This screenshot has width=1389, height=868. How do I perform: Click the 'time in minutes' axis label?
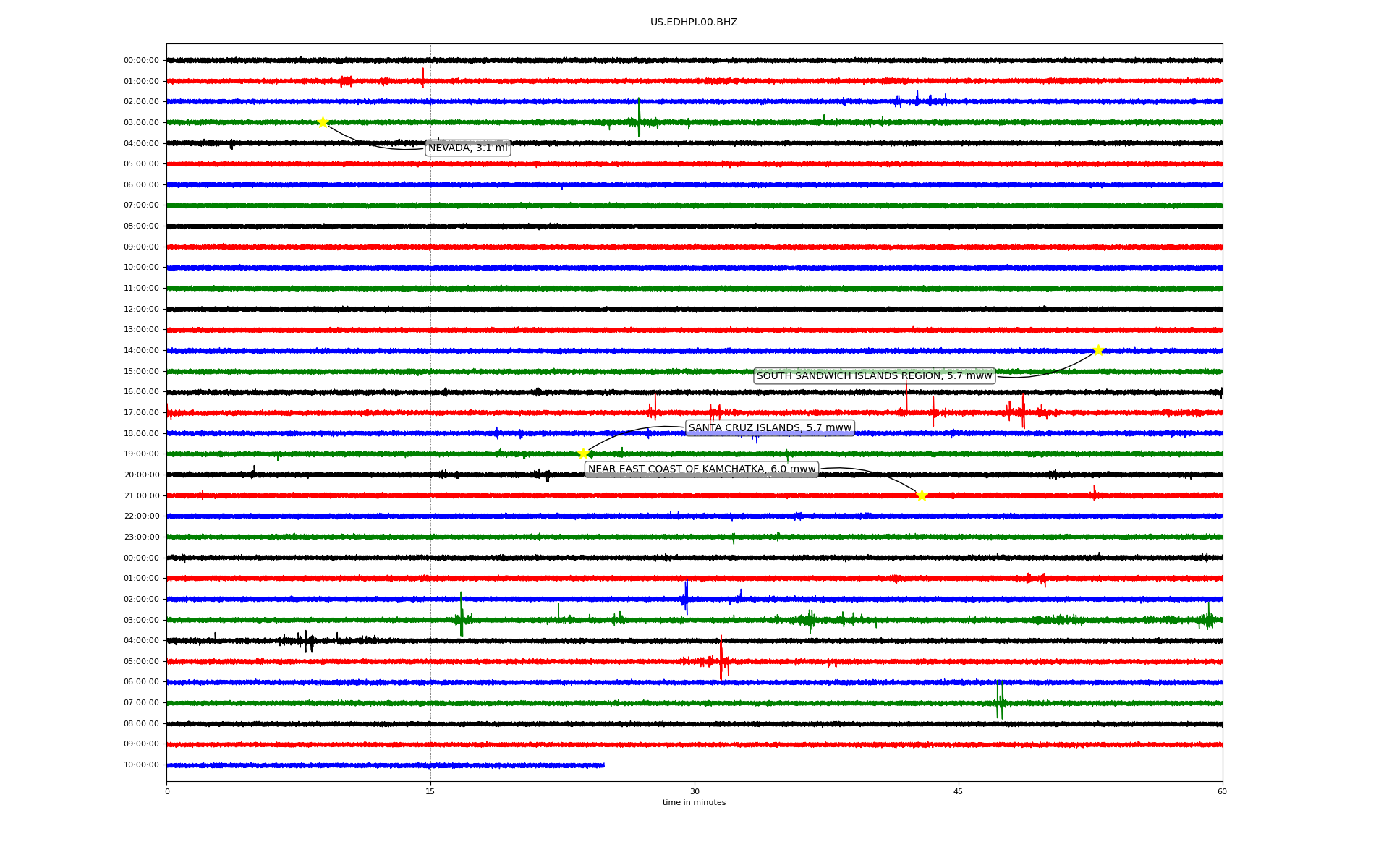click(694, 803)
